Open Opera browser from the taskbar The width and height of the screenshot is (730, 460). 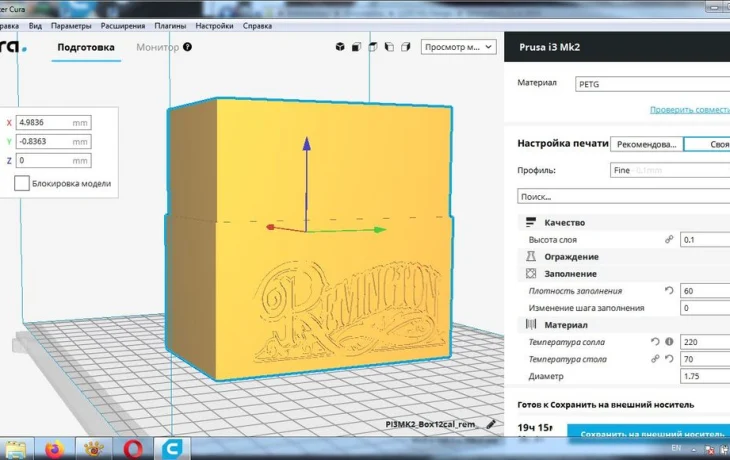point(133,450)
